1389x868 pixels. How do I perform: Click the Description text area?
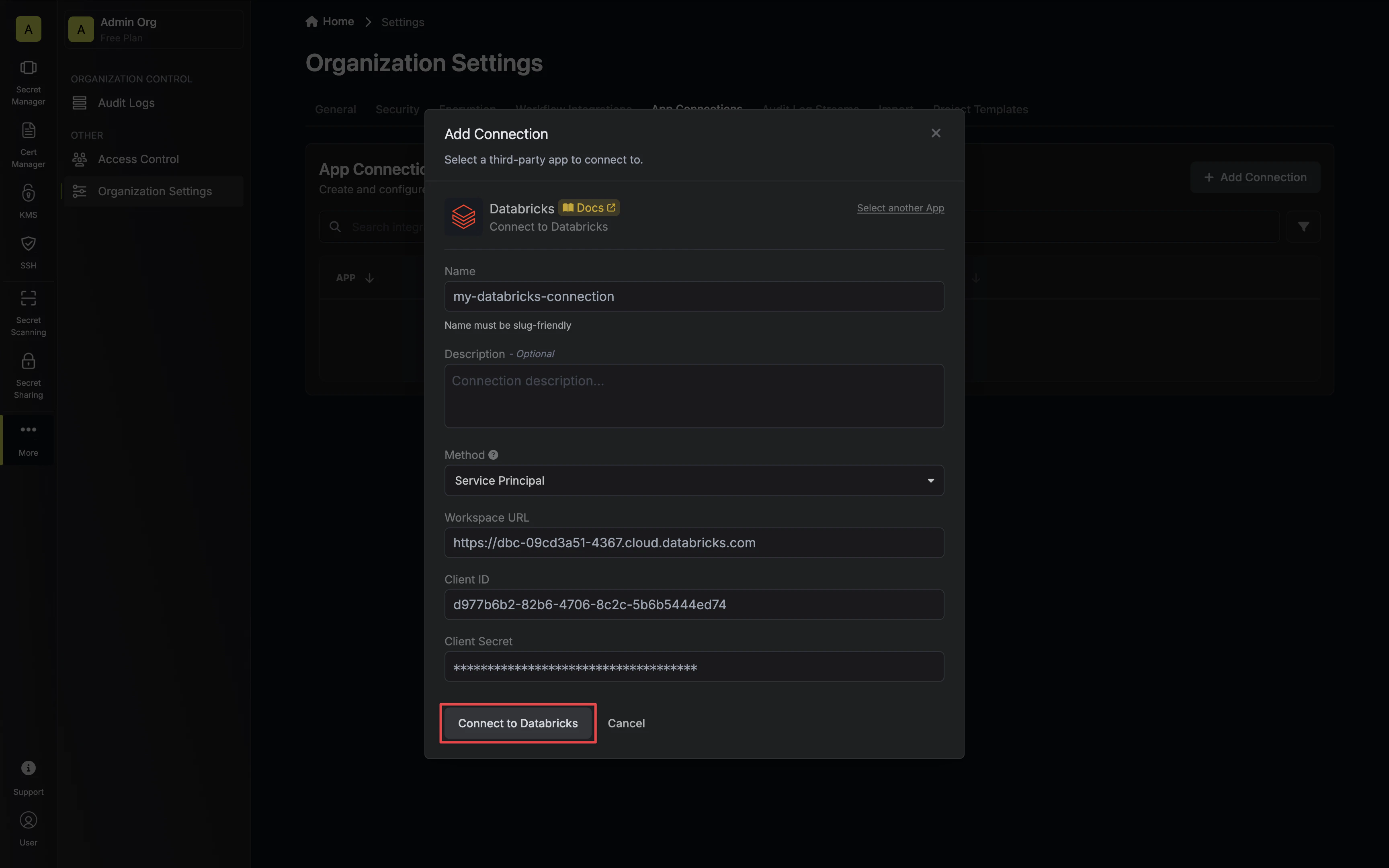(x=694, y=396)
